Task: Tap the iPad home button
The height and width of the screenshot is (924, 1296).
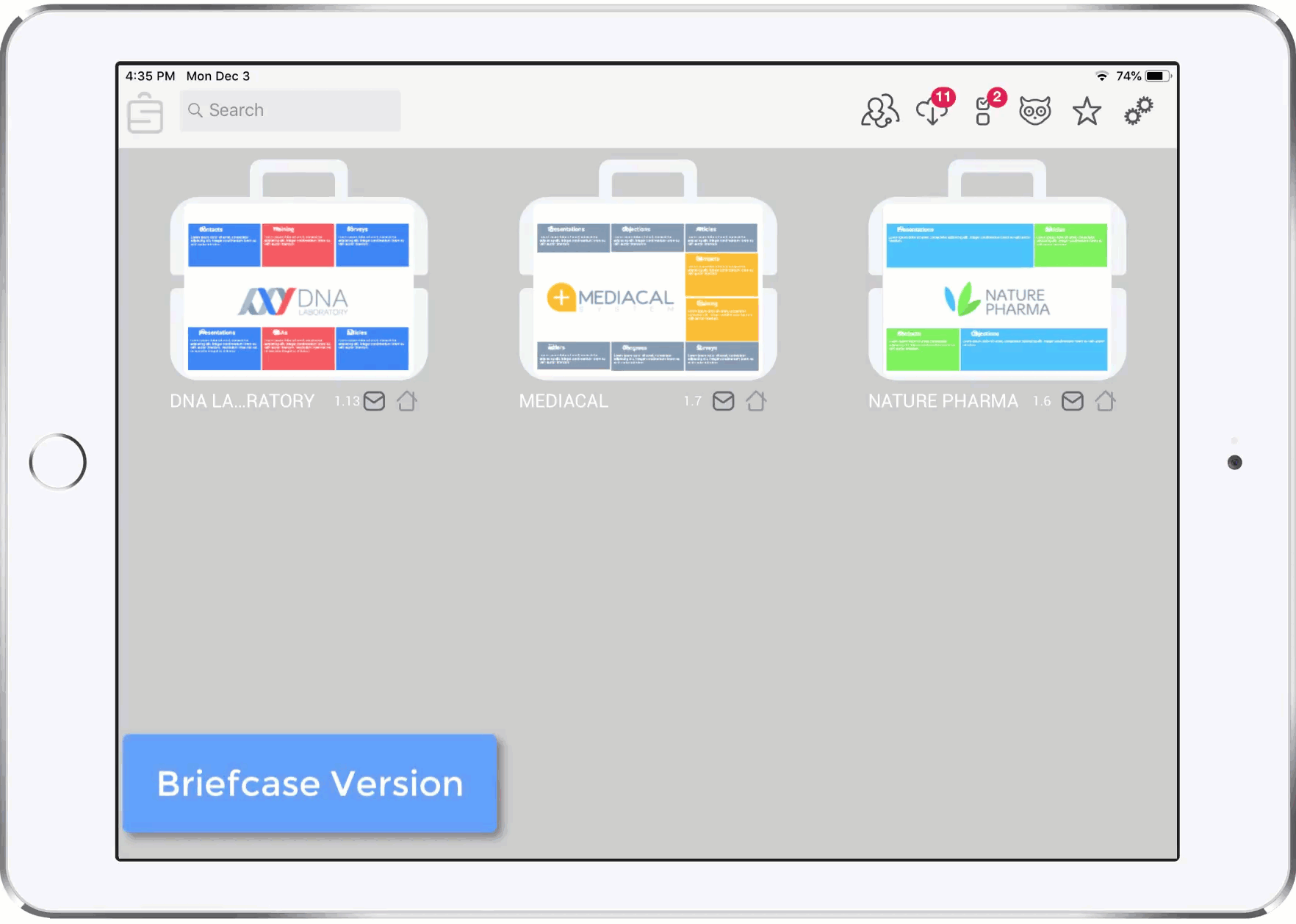Action: [58, 462]
